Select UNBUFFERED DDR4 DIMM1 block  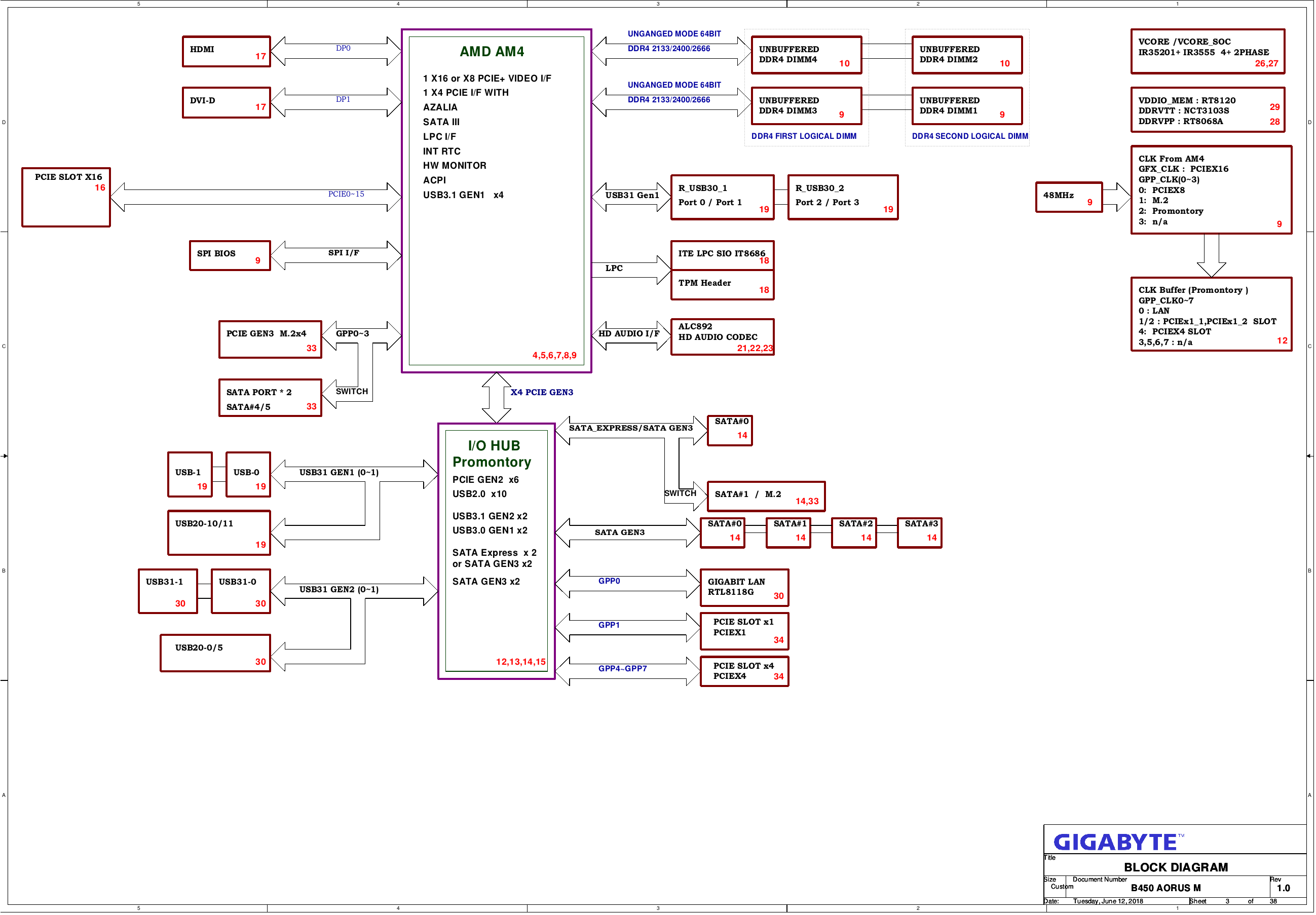pos(967,106)
